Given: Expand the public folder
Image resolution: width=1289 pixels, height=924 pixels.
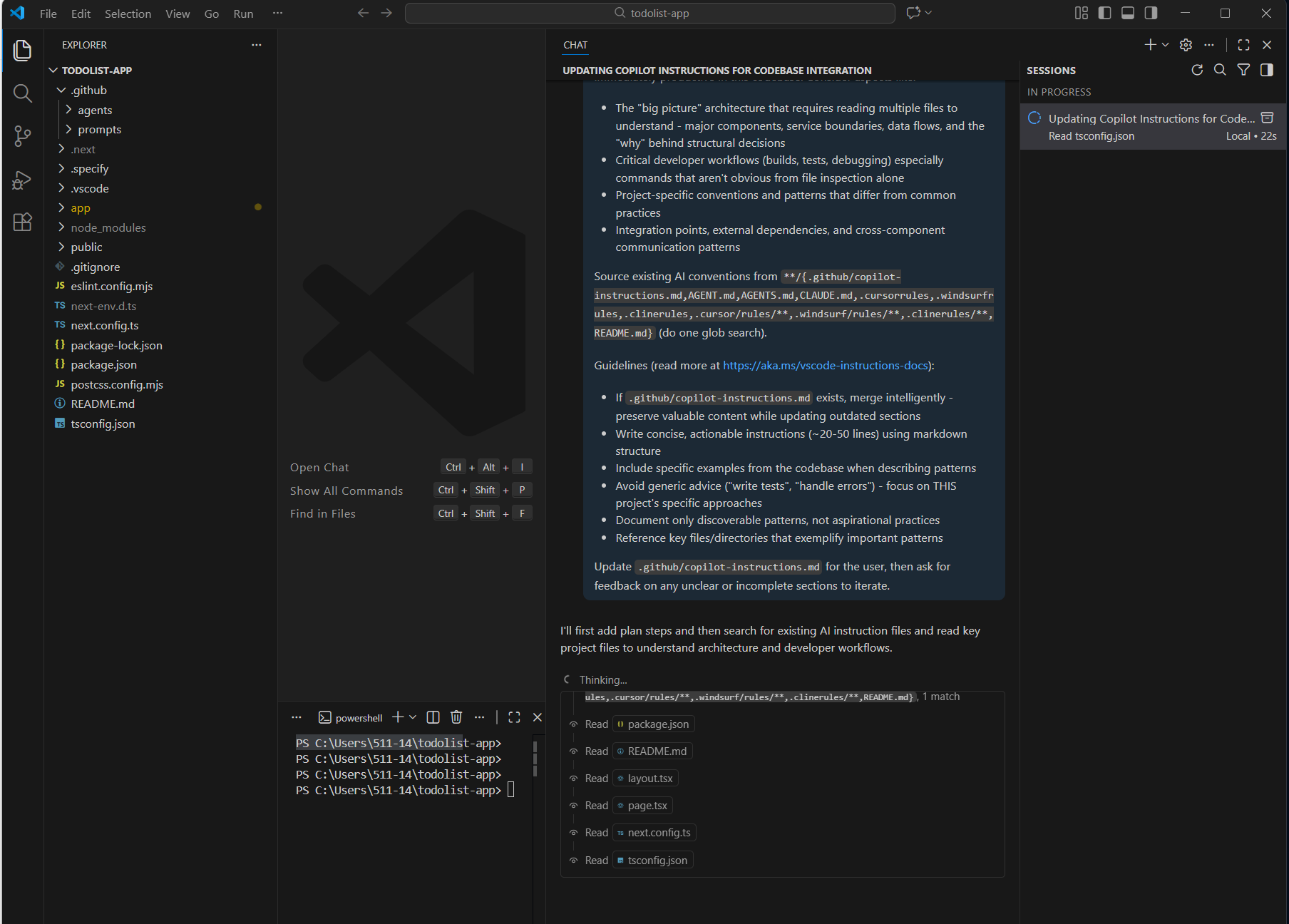Looking at the screenshot, I should (x=160, y=247).
